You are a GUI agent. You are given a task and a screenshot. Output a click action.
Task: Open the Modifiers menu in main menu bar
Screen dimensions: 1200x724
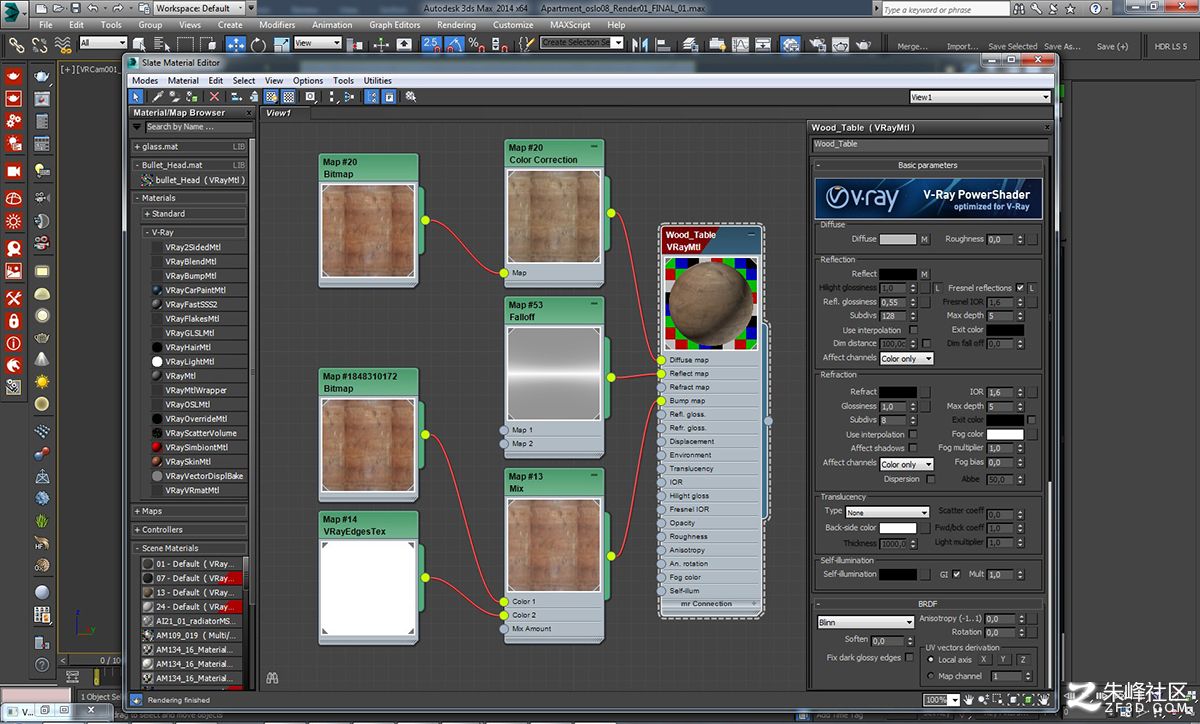click(x=277, y=25)
